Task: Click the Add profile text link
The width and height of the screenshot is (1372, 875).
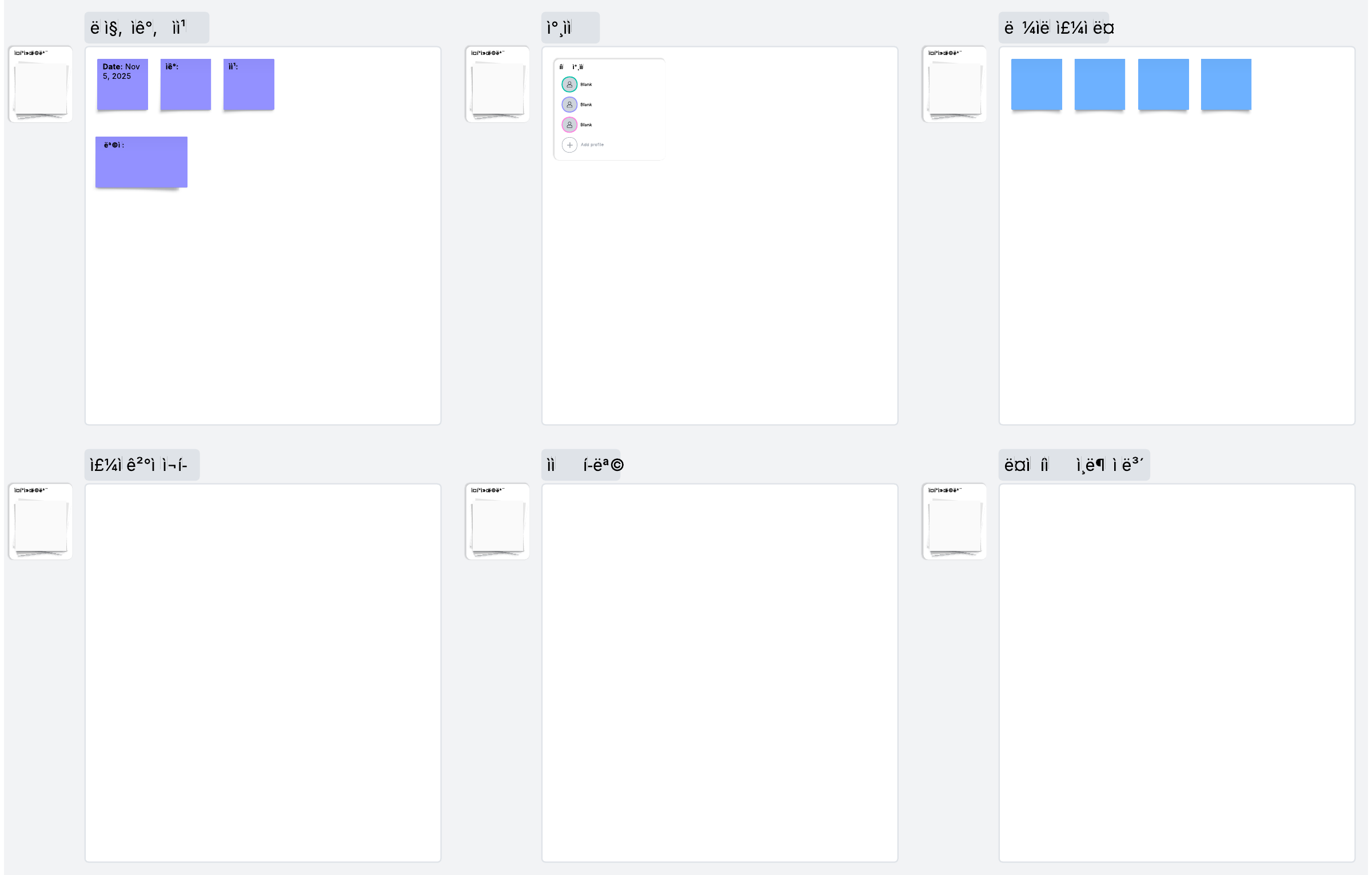Action: 592,145
